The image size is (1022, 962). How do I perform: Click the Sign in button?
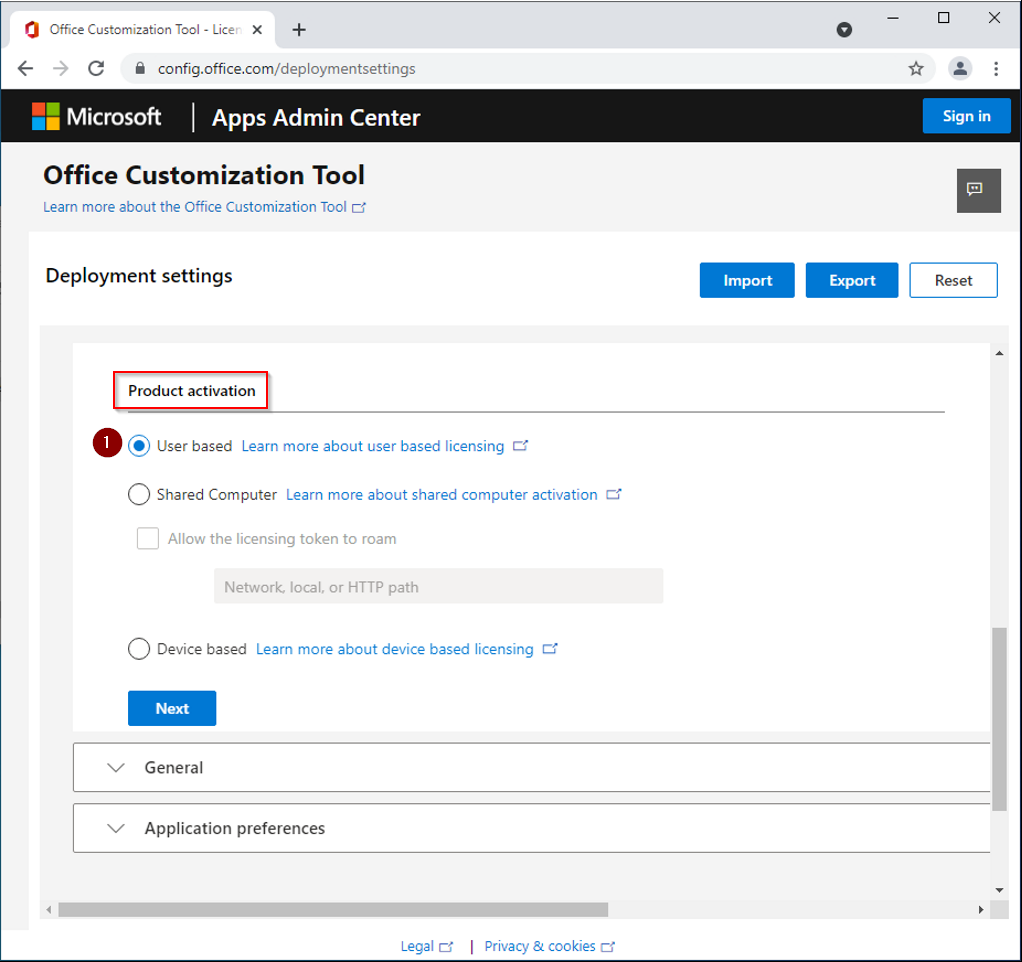click(967, 116)
